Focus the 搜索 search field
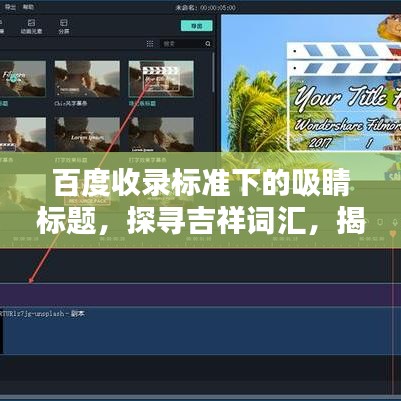 coord(182,44)
